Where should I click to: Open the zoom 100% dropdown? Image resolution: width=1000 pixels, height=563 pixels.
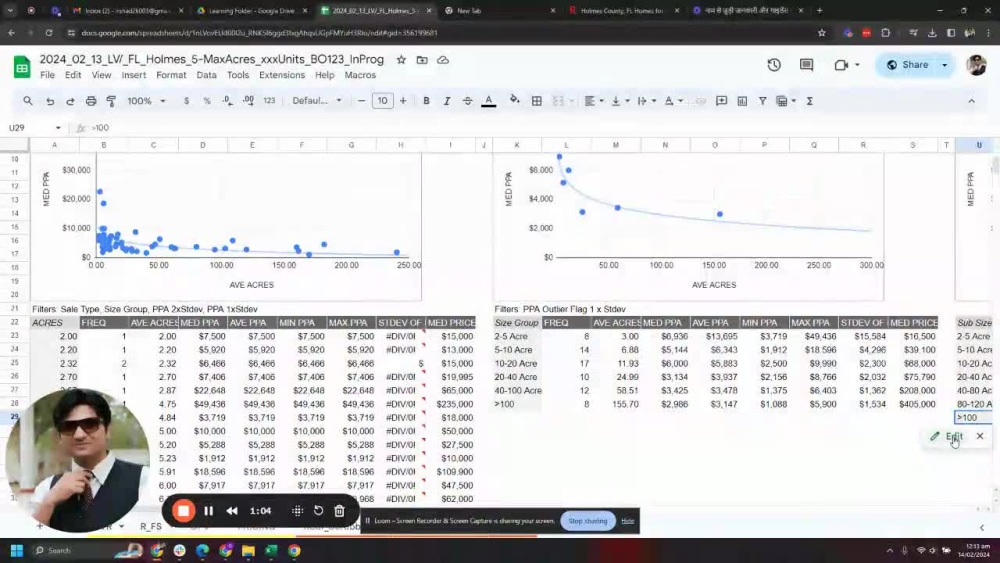[146, 101]
